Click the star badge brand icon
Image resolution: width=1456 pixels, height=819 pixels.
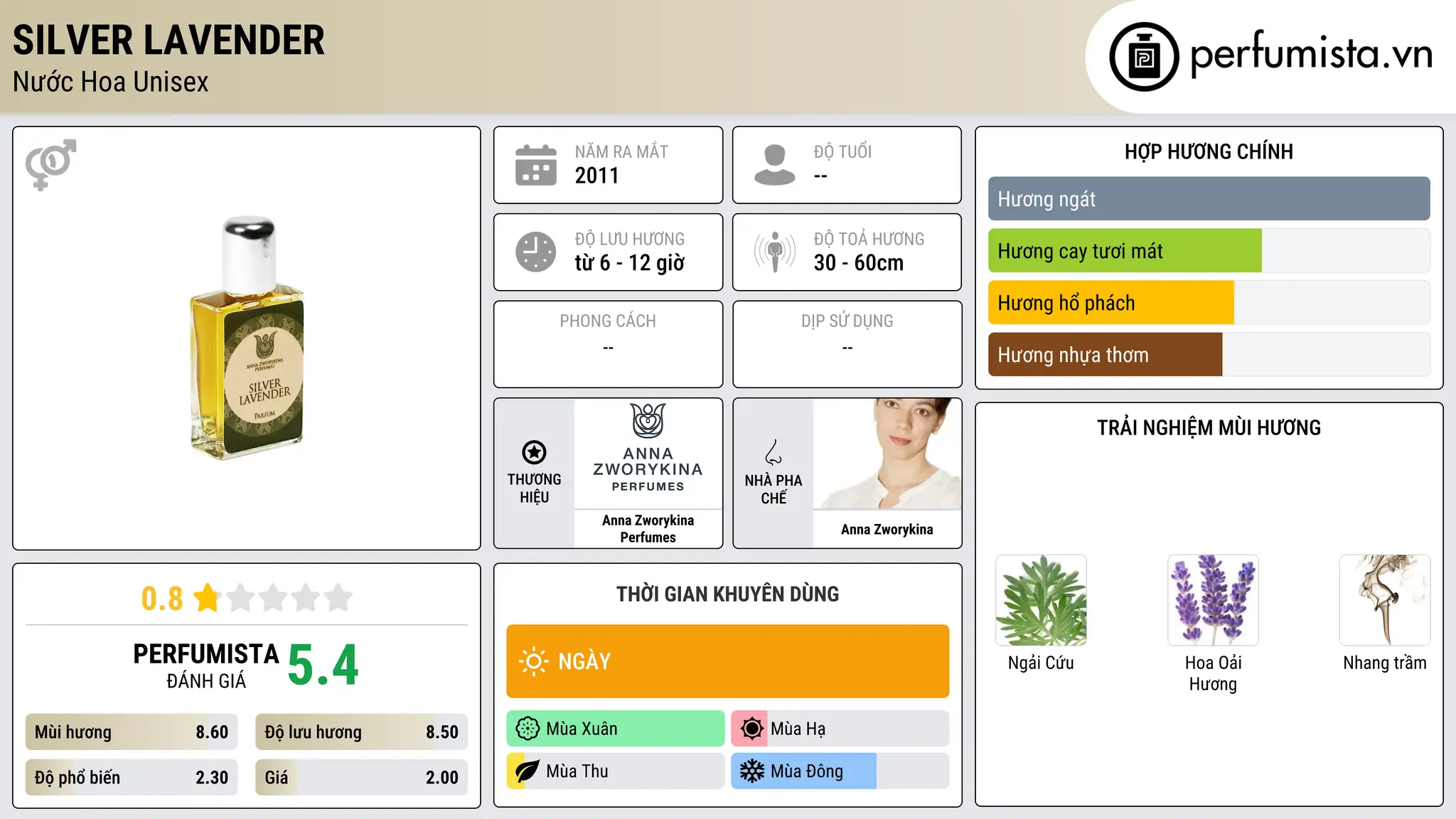coord(534,452)
